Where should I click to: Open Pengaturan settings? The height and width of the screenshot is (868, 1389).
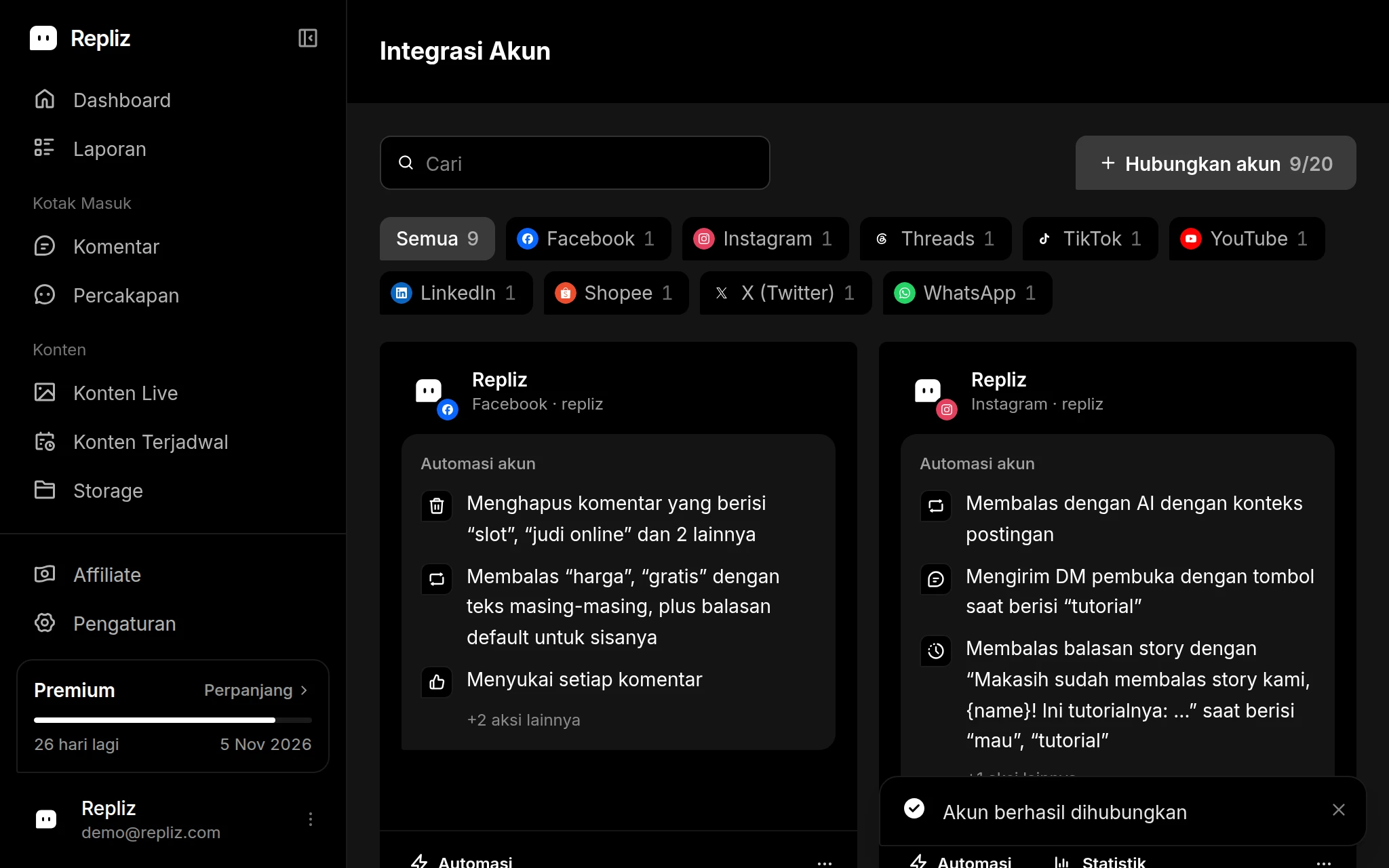[x=173, y=624]
